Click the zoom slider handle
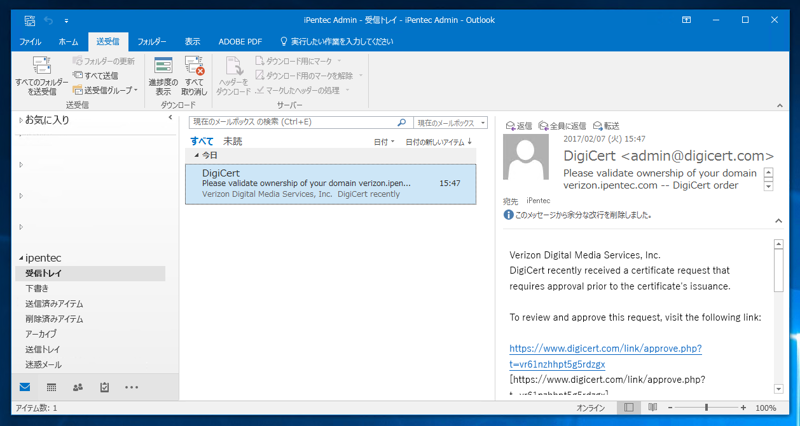The height and width of the screenshot is (426, 800). click(707, 408)
